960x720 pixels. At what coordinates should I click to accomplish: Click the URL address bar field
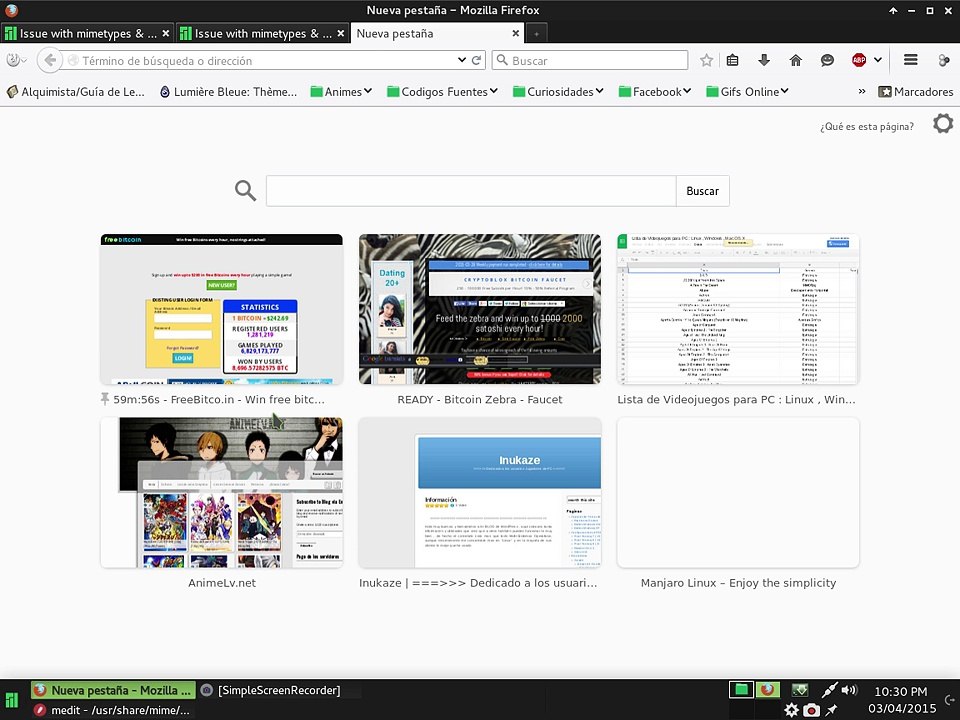[261, 60]
